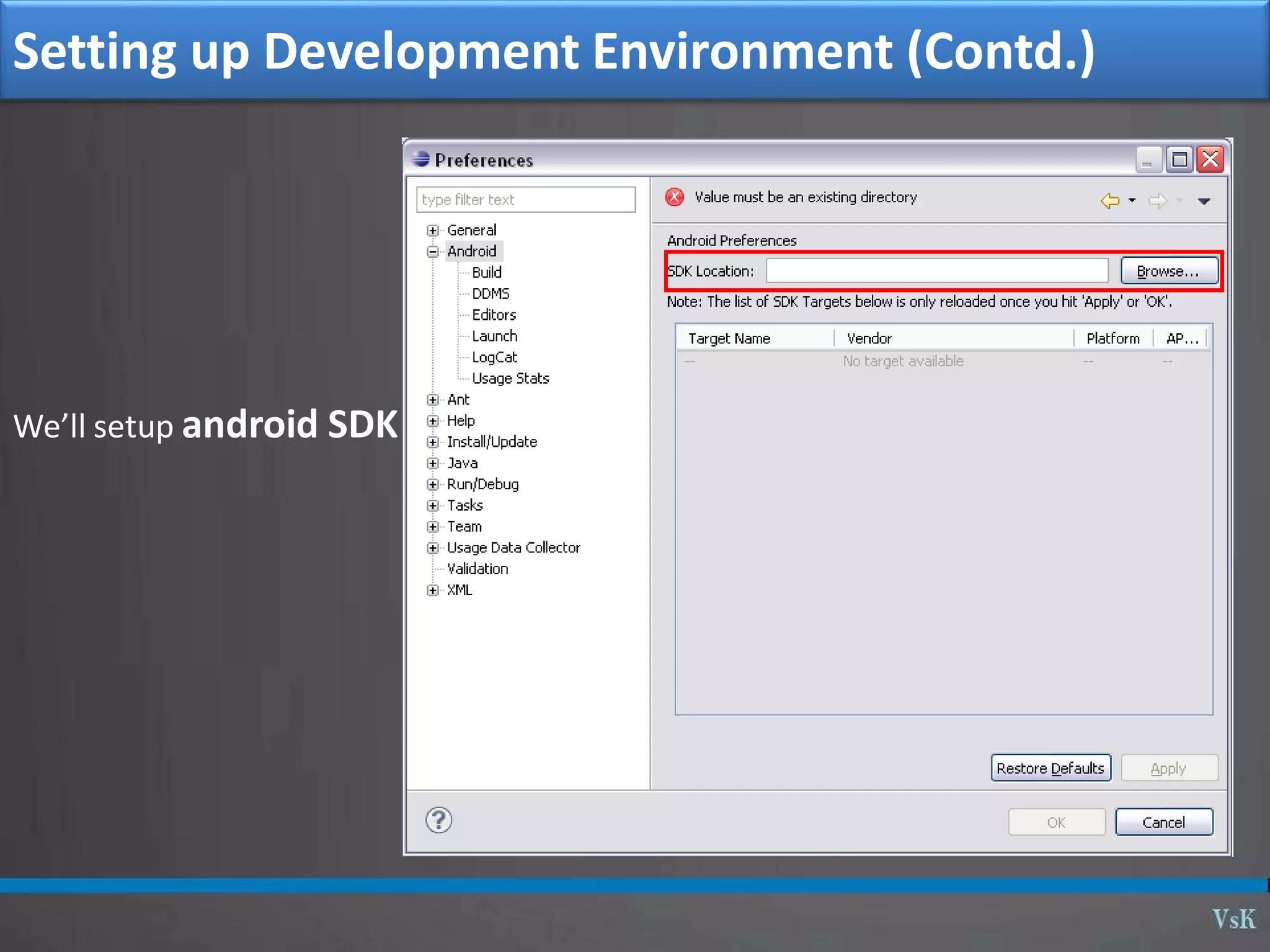
Task: Open the Usage Stats preferences page
Action: tap(510, 378)
